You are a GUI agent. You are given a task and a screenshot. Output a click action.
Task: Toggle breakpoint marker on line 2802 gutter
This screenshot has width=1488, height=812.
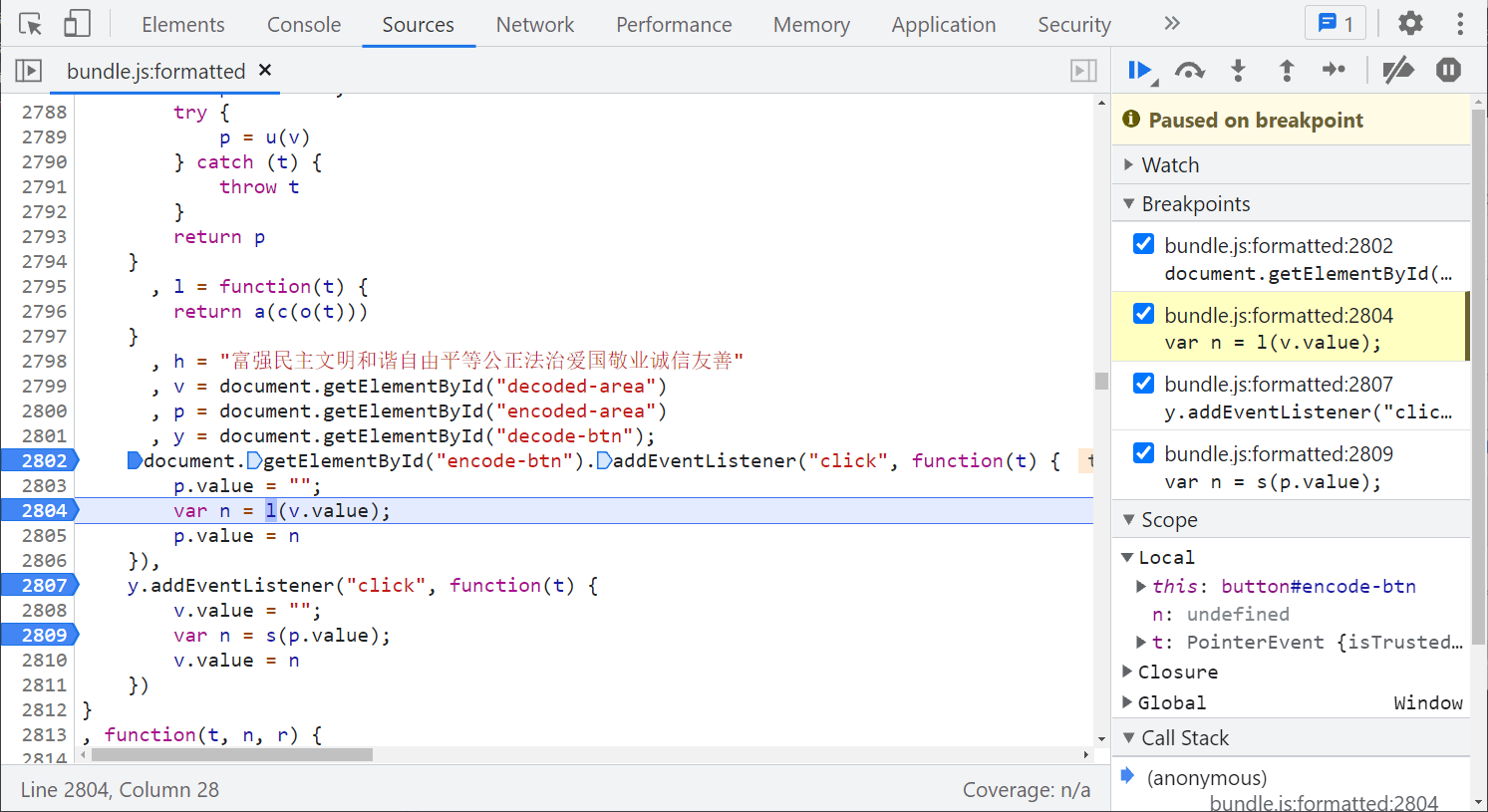(40, 460)
